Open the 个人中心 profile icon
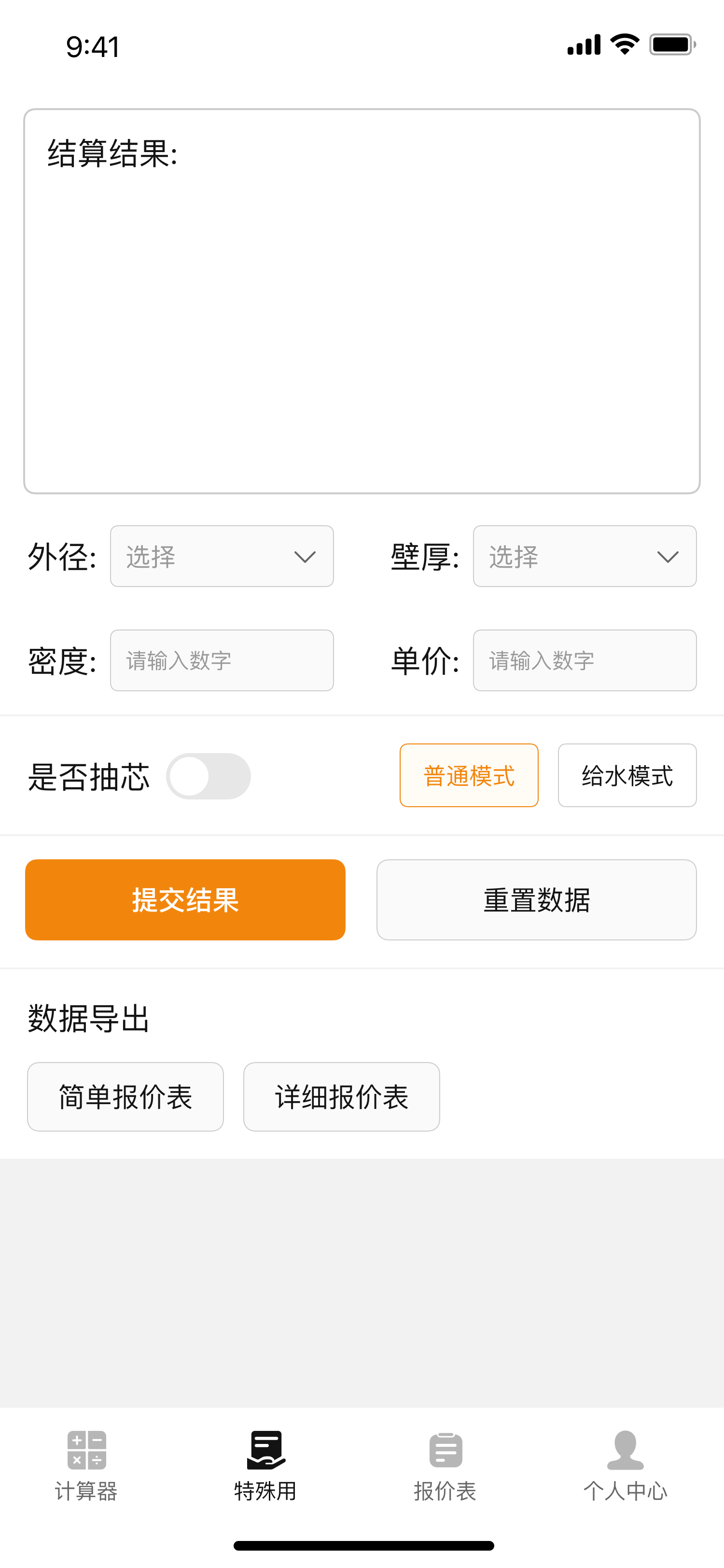Viewport: 724px width, 1568px height. pos(625,1449)
